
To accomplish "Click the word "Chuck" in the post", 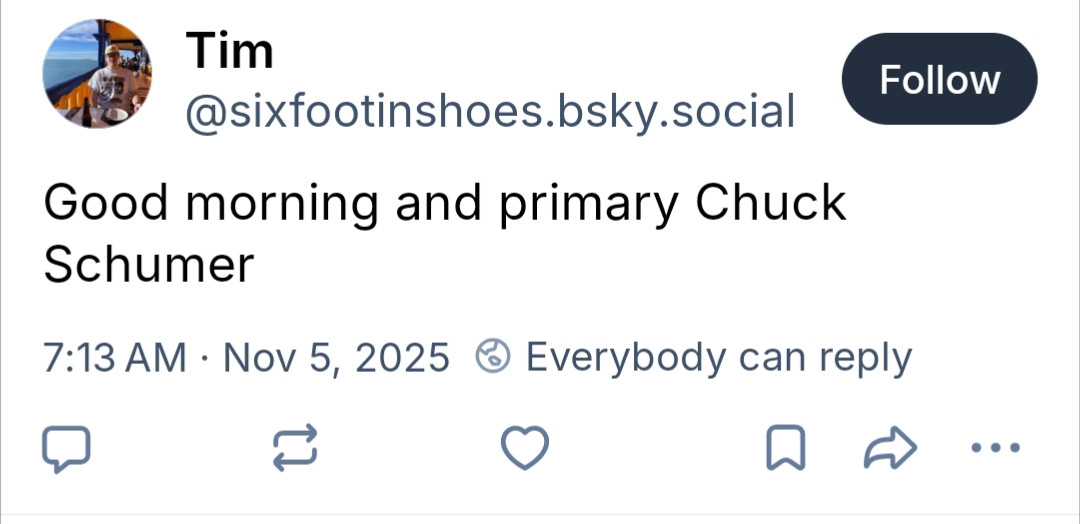I will (x=770, y=204).
